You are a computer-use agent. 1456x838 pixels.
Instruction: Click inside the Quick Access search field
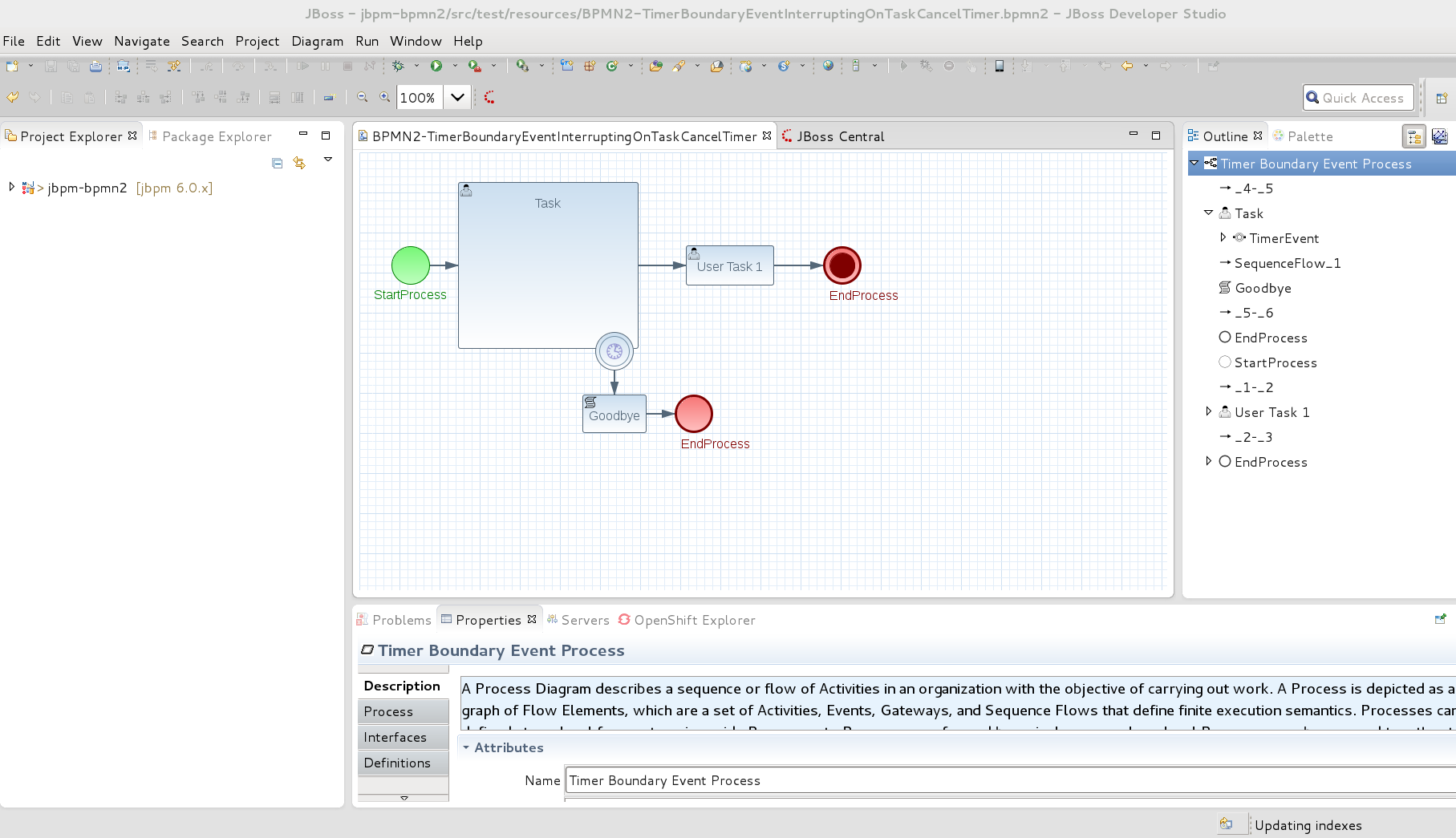point(1364,97)
